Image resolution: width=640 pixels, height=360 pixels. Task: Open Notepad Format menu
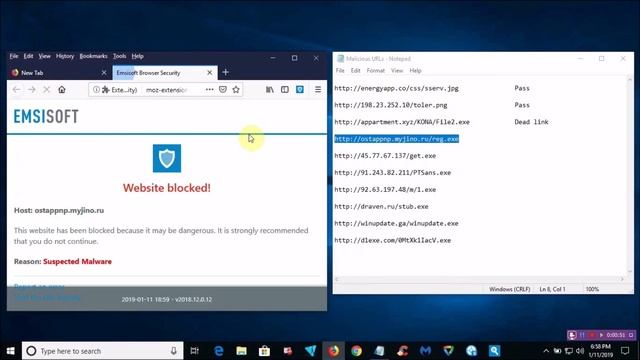pos(376,71)
